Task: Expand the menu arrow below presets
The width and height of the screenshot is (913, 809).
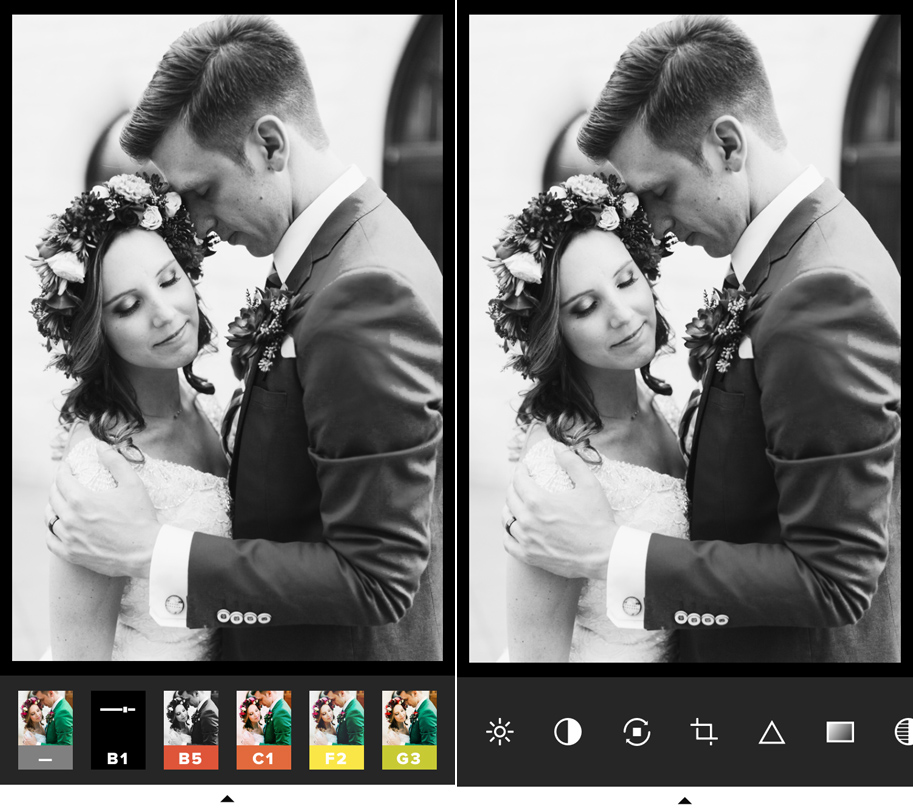Action: click(227, 798)
